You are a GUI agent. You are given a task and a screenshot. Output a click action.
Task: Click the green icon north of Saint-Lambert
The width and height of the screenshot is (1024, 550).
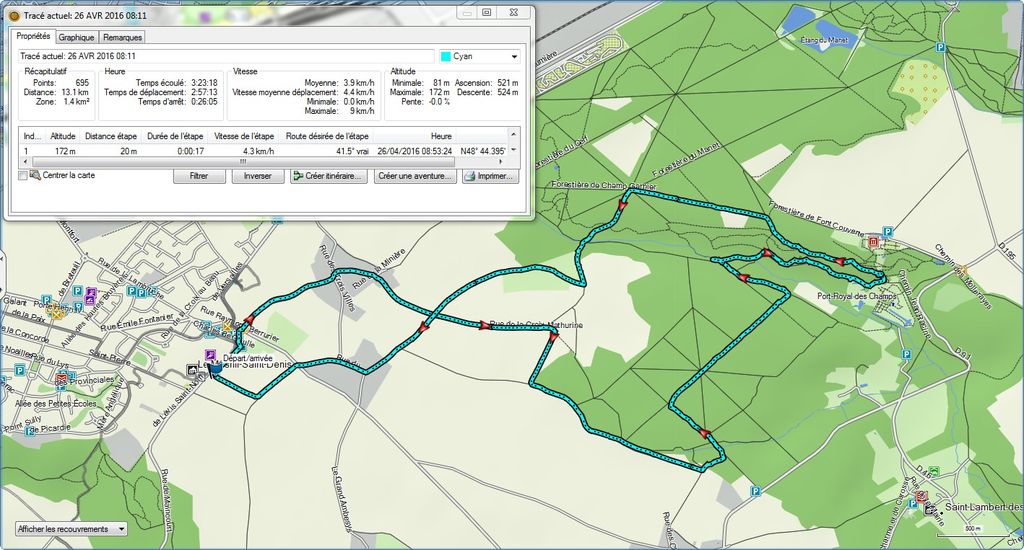coord(935,471)
